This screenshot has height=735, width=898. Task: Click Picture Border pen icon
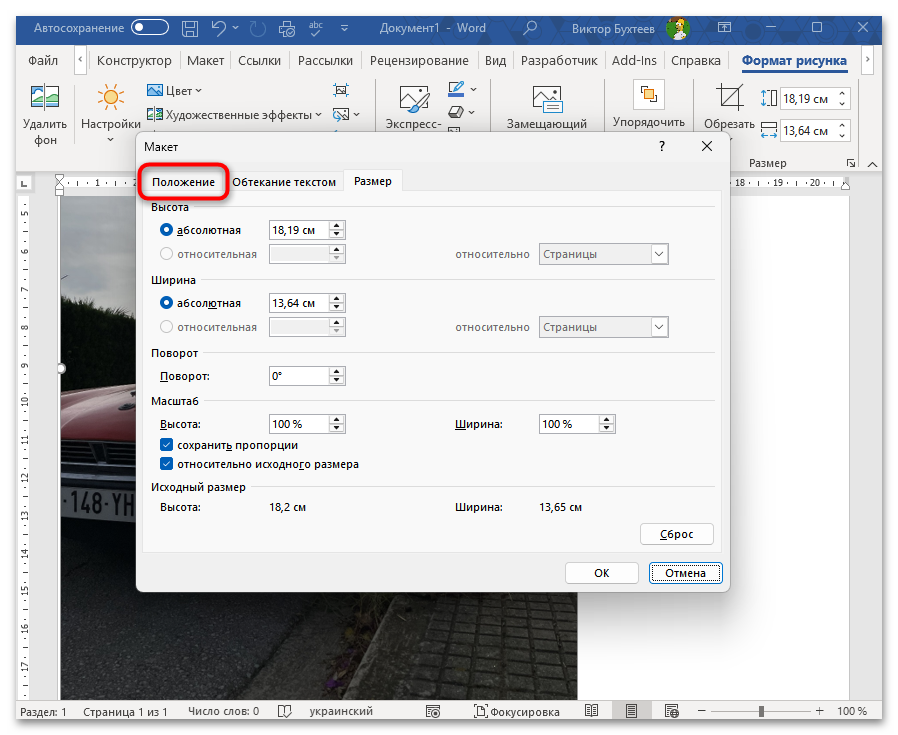(x=456, y=89)
